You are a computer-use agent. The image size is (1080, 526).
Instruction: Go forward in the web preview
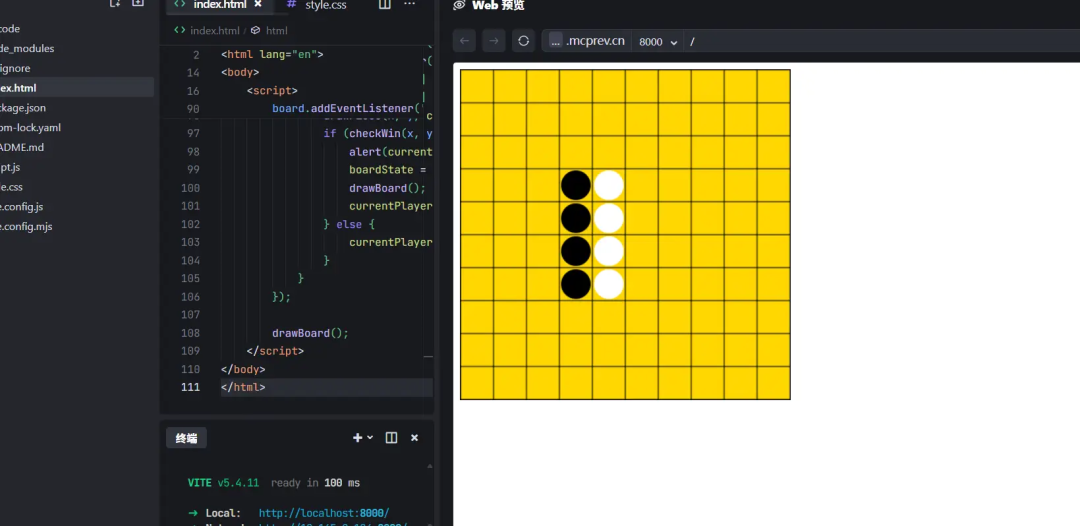[494, 41]
